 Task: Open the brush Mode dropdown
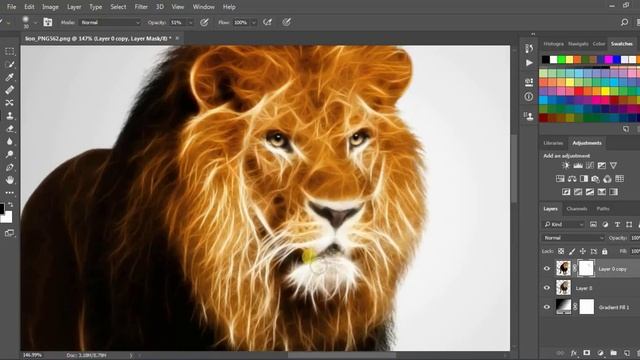coord(110,22)
